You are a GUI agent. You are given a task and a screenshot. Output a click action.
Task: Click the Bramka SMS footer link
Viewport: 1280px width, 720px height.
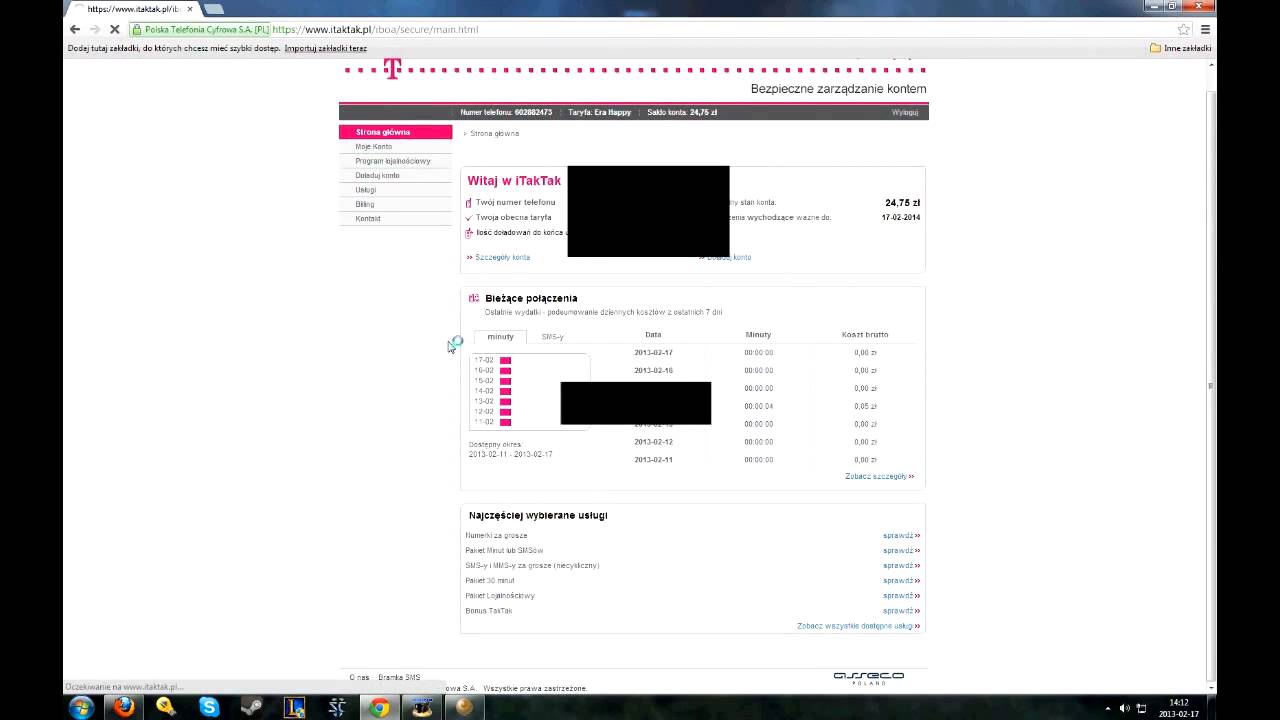click(399, 678)
